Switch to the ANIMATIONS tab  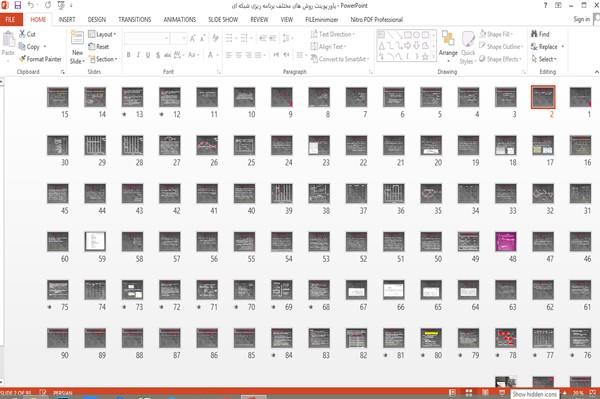pyautogui.click(x=179, y=20)
